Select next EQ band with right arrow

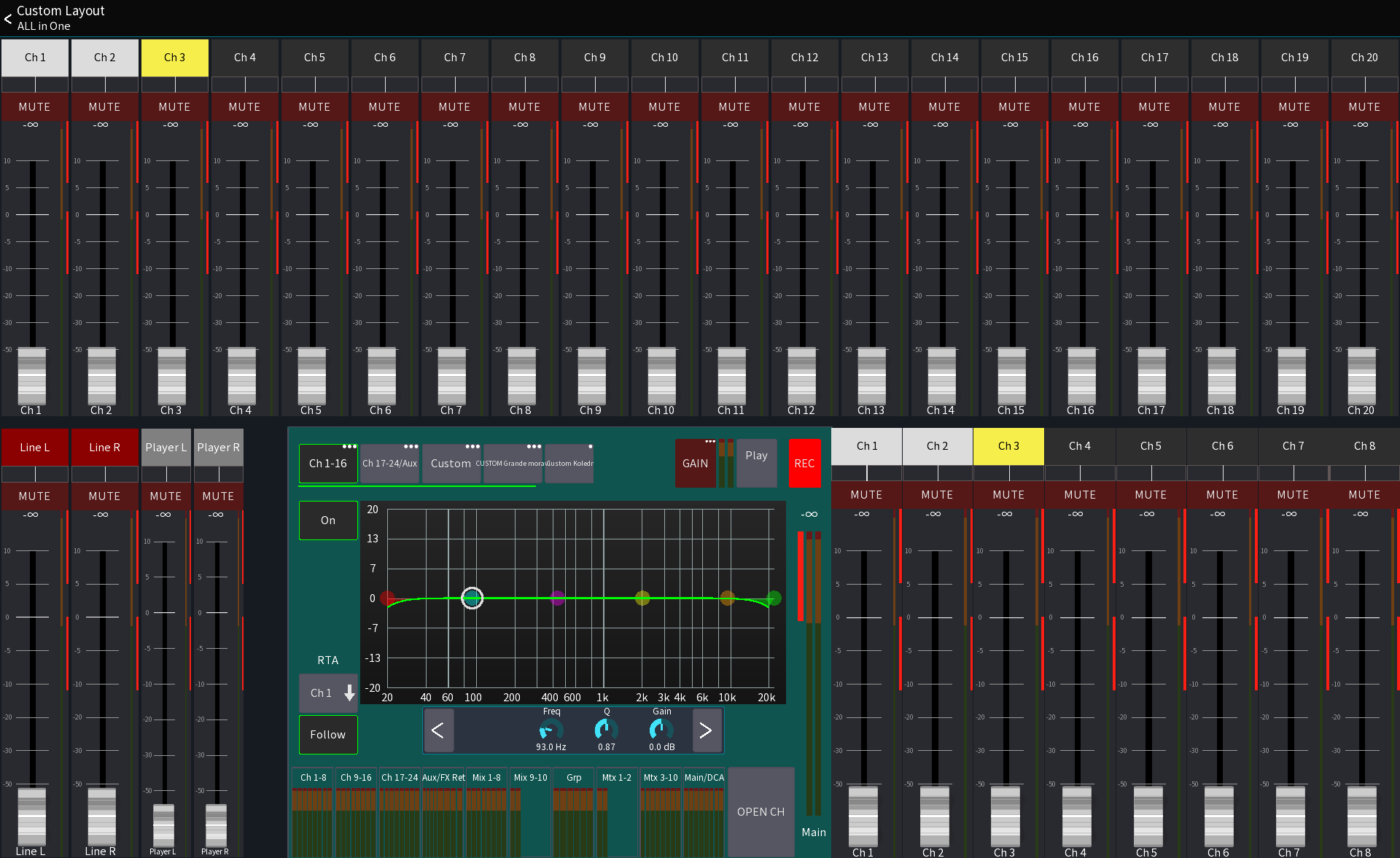(706, 730)
